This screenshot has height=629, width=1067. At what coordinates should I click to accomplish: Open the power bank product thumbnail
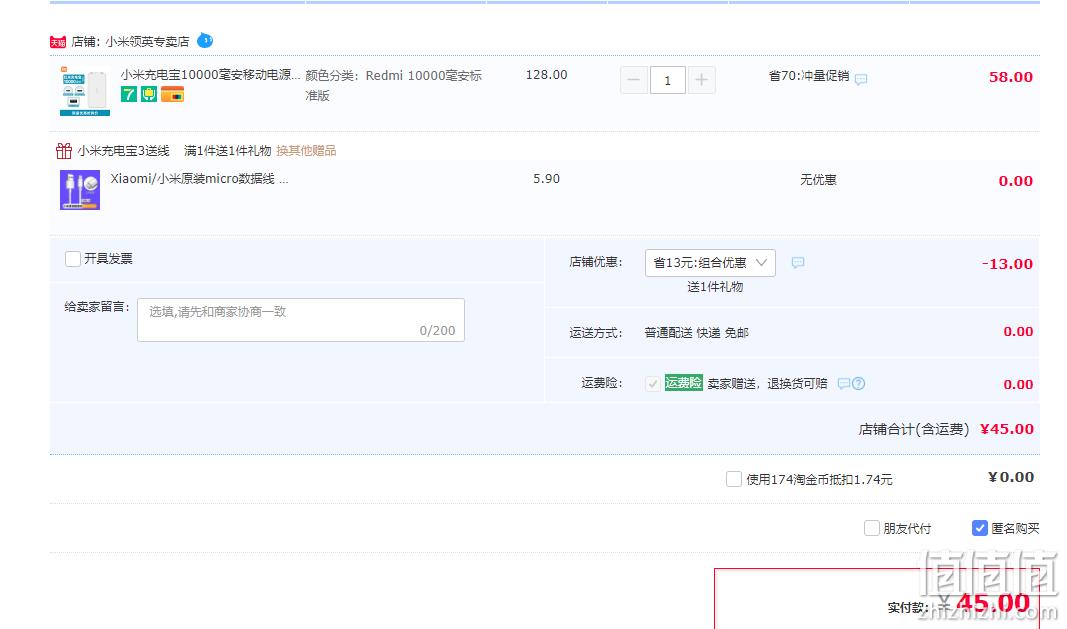(x=85, y=91)
